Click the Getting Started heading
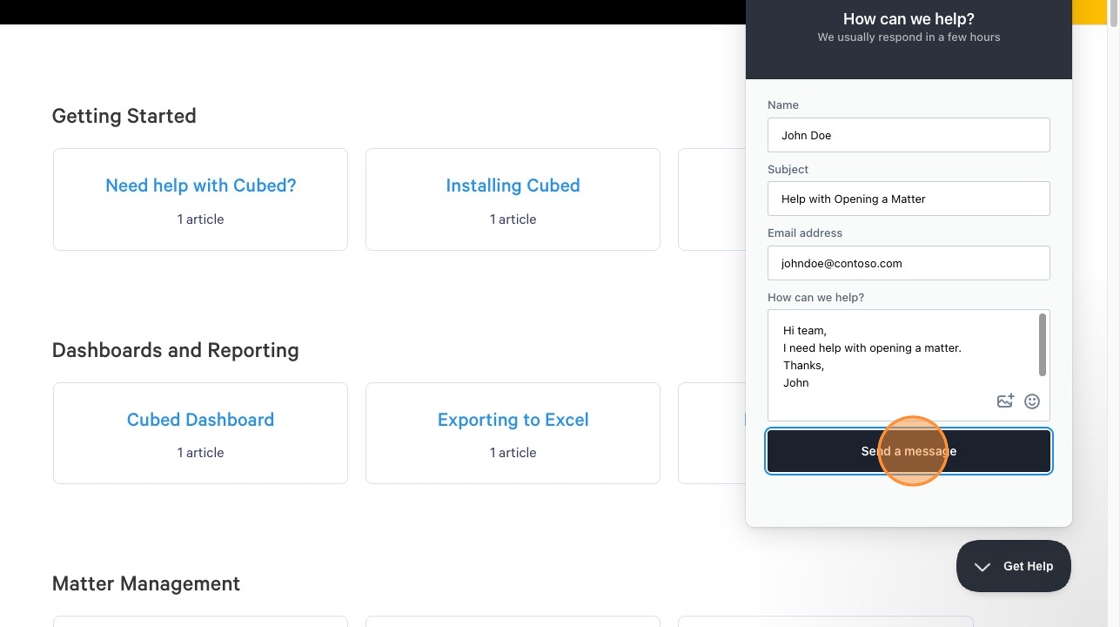The image size is (1120, 627). click(124, 116)
